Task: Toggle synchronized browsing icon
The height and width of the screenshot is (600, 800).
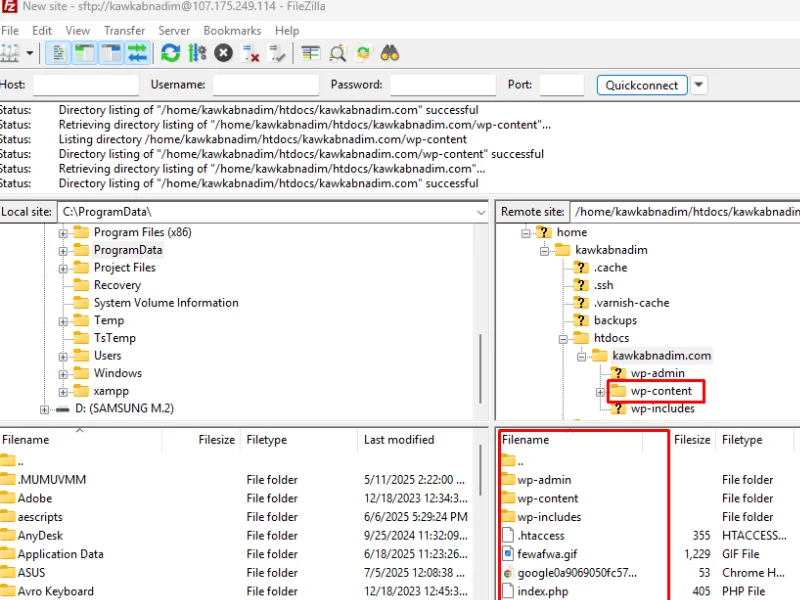Action: pos(363,53)
